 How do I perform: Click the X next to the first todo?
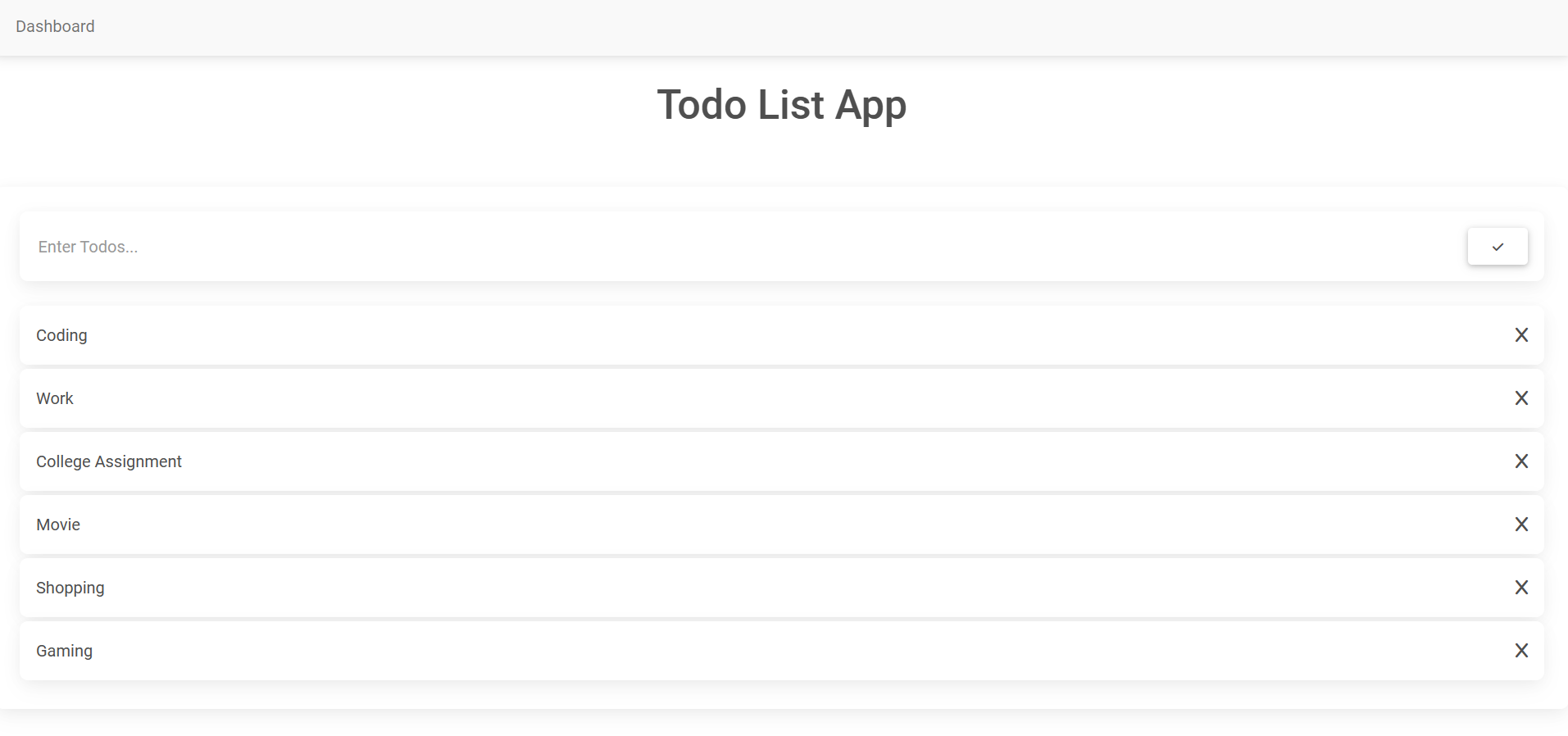coord(1521,335)
